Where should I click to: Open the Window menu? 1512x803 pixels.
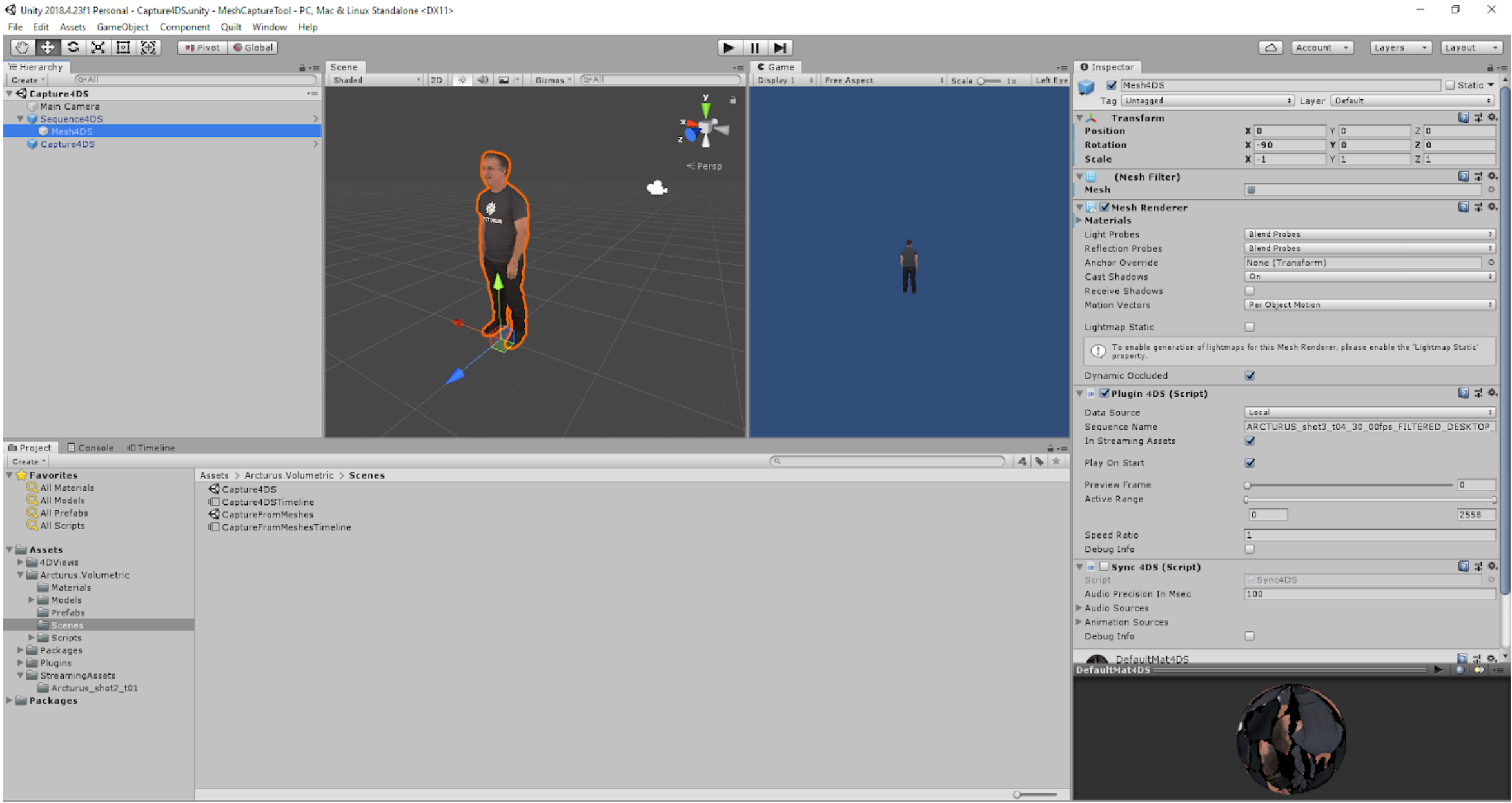[270, 27]
